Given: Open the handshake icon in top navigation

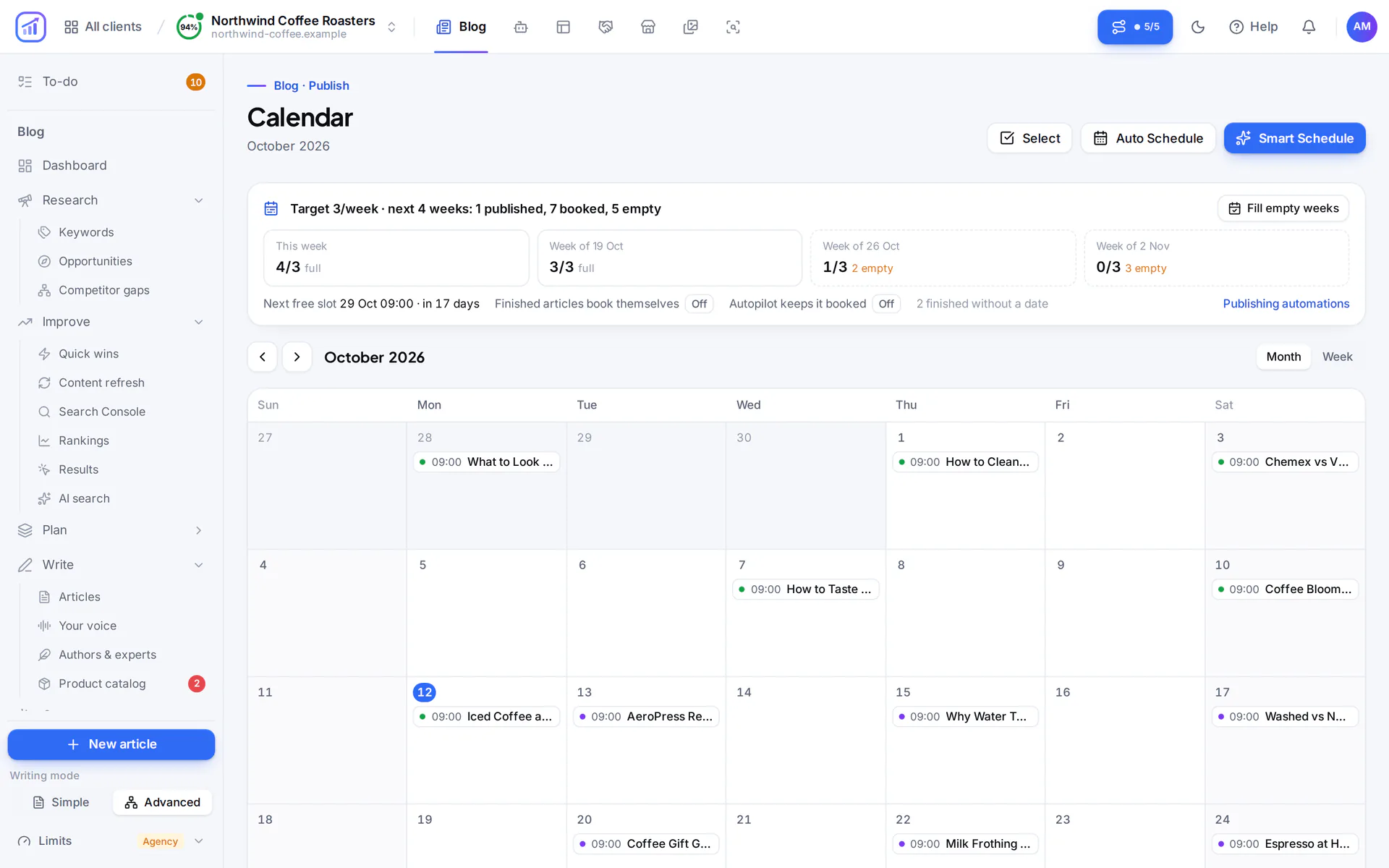Looking at the screenshot, I should tap(606, 27).
